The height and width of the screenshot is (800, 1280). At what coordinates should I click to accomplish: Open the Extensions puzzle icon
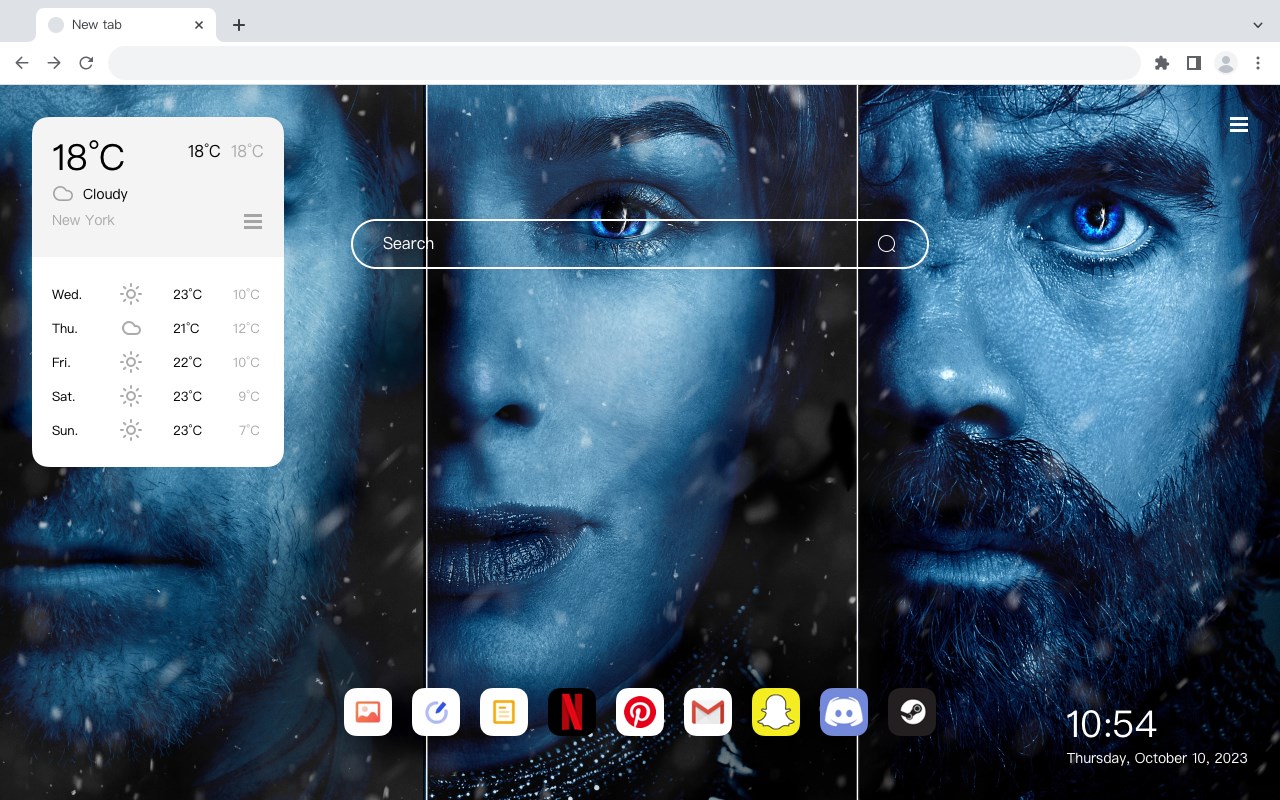pyautogui.click(x=1161, y=63)
